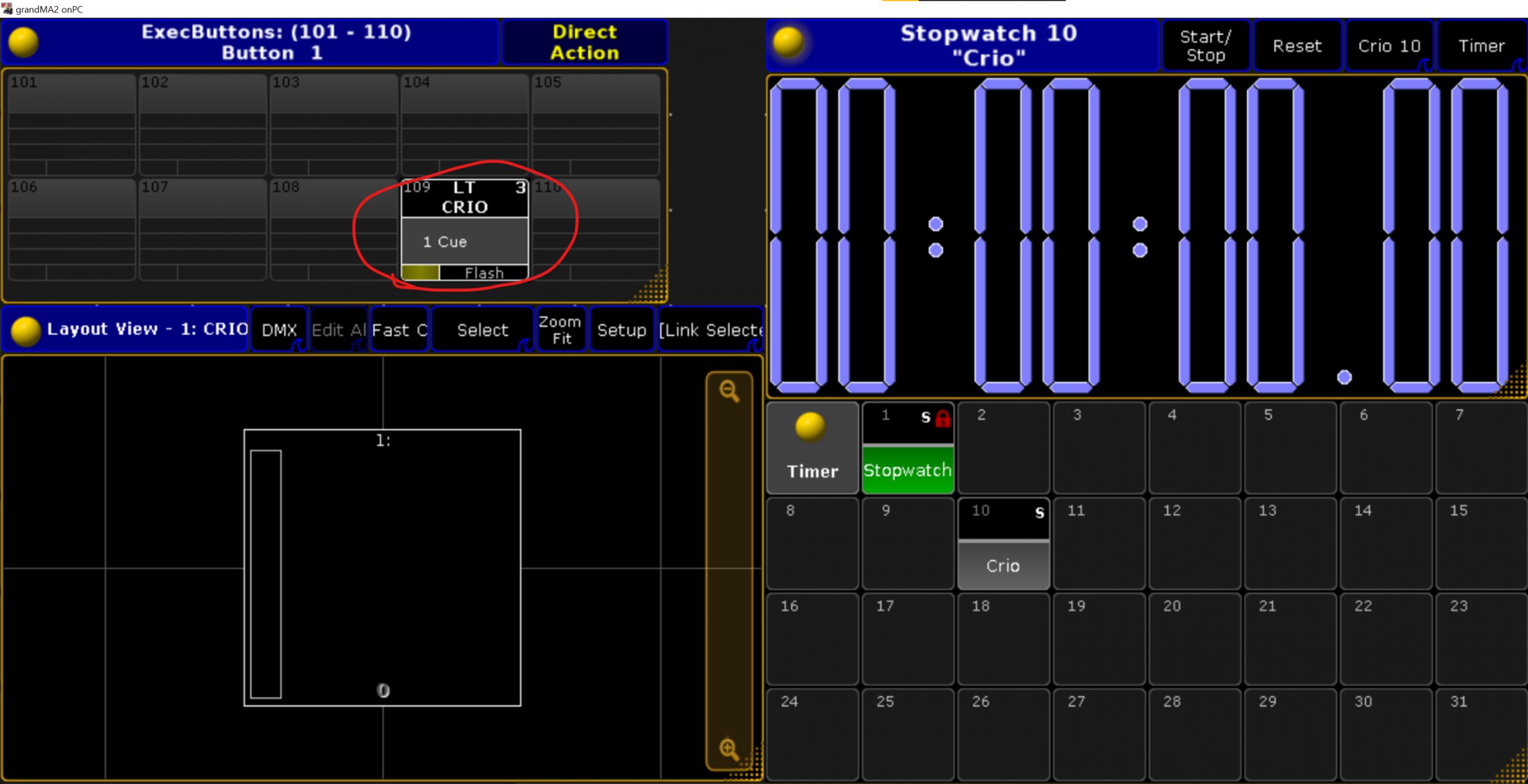Click the yellow ball in Stopwatch title bar
Viewport: 1528px width, 784px height.
tap(788, 42)
